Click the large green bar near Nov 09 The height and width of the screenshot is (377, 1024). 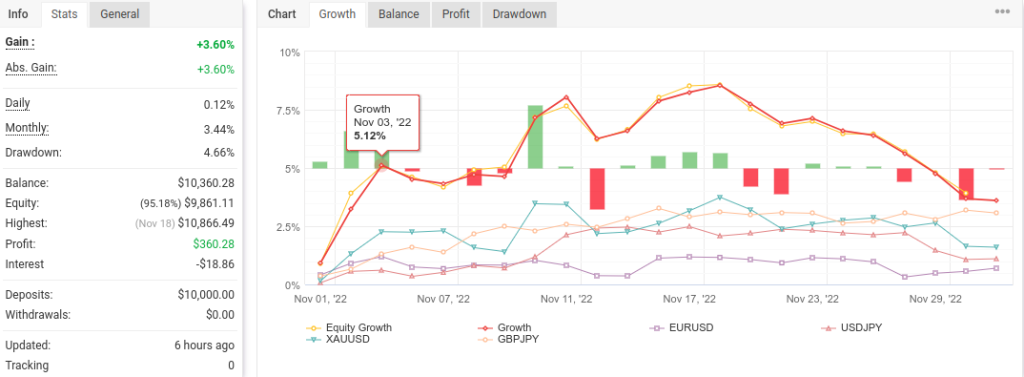tap(536, 137)
